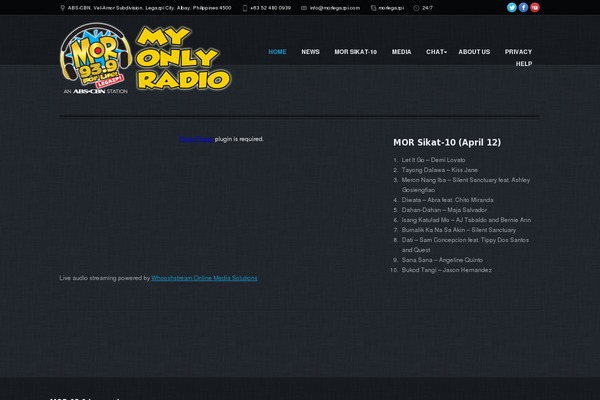The height and width of the screenshot is (400, 600).
Task: Click the Live audio streaming powered by text
Action: click(x=104, y=278)
